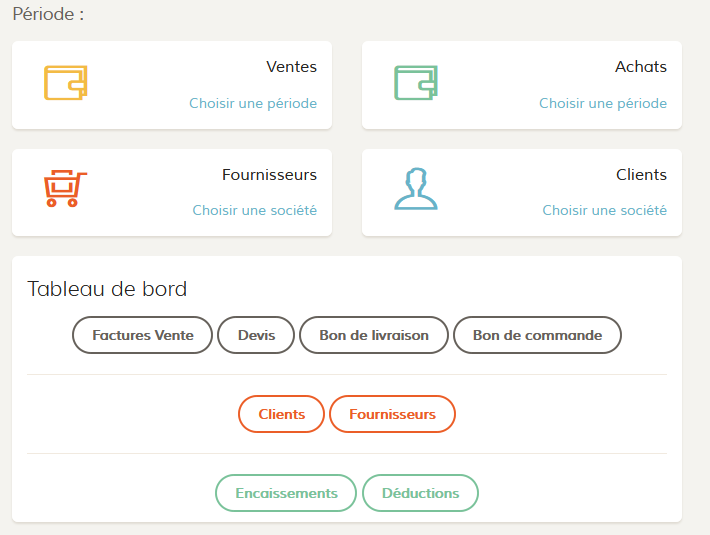Switch to the Devis pill
Viewport: 710px width, 535px height.
256,335
